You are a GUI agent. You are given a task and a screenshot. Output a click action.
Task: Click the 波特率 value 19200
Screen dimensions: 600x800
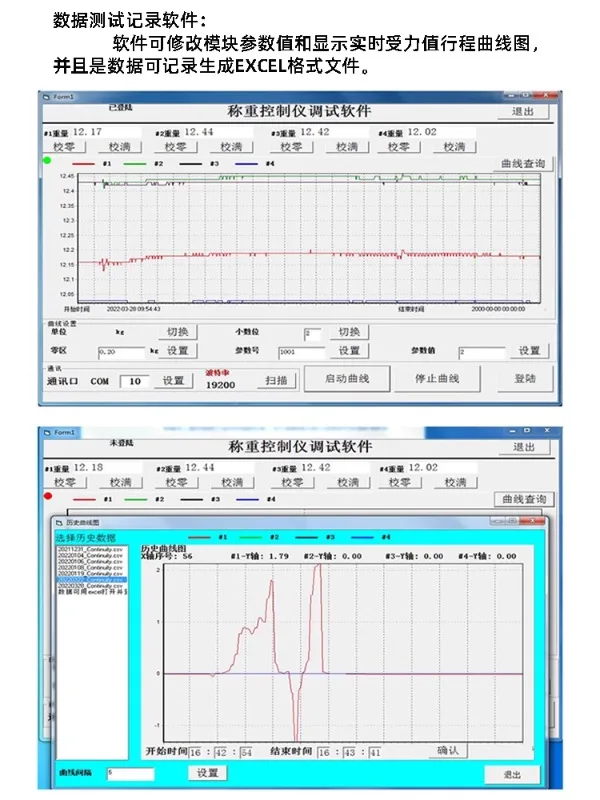tap(220, 385)
